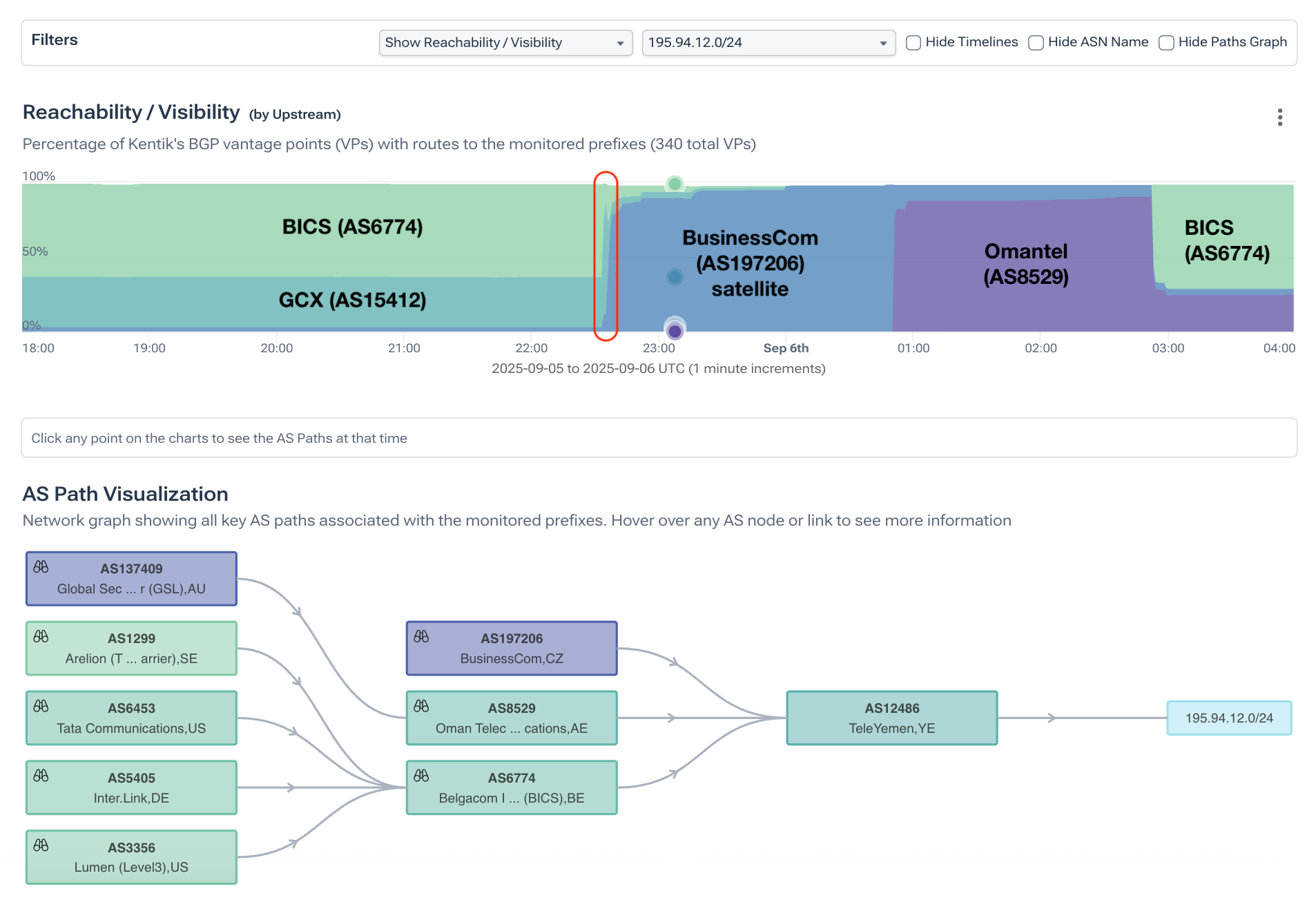This screenshot has width=1316, height=909.
Task: Expand the 195.94.12.0/24 prefix dropdown
Action: click(768, 43)
